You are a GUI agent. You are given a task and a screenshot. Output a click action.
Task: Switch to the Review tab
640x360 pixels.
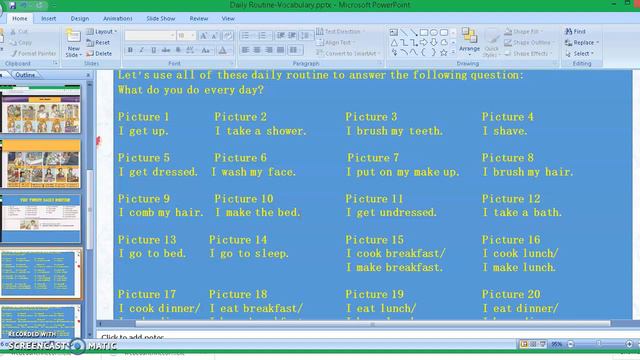click(x=199, y=19)
